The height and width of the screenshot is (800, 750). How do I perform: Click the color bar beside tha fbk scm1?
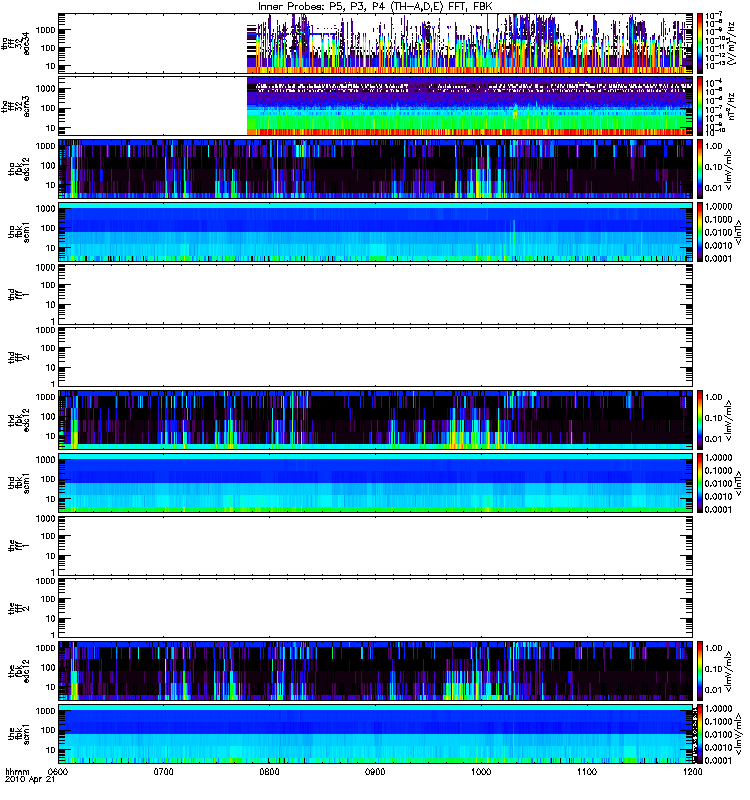[x=699, y=232]
